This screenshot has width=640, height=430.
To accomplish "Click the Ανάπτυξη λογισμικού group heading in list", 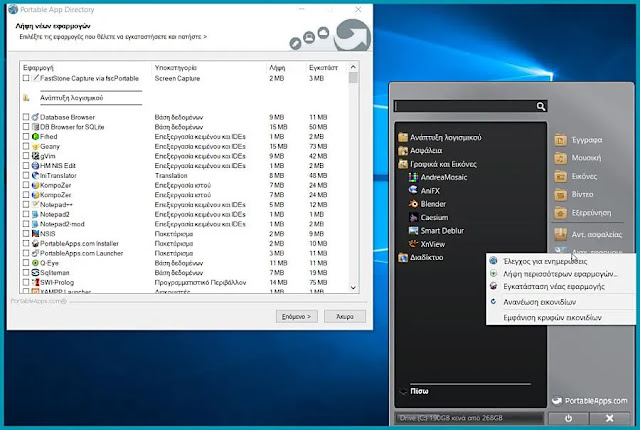I will 71,98.
